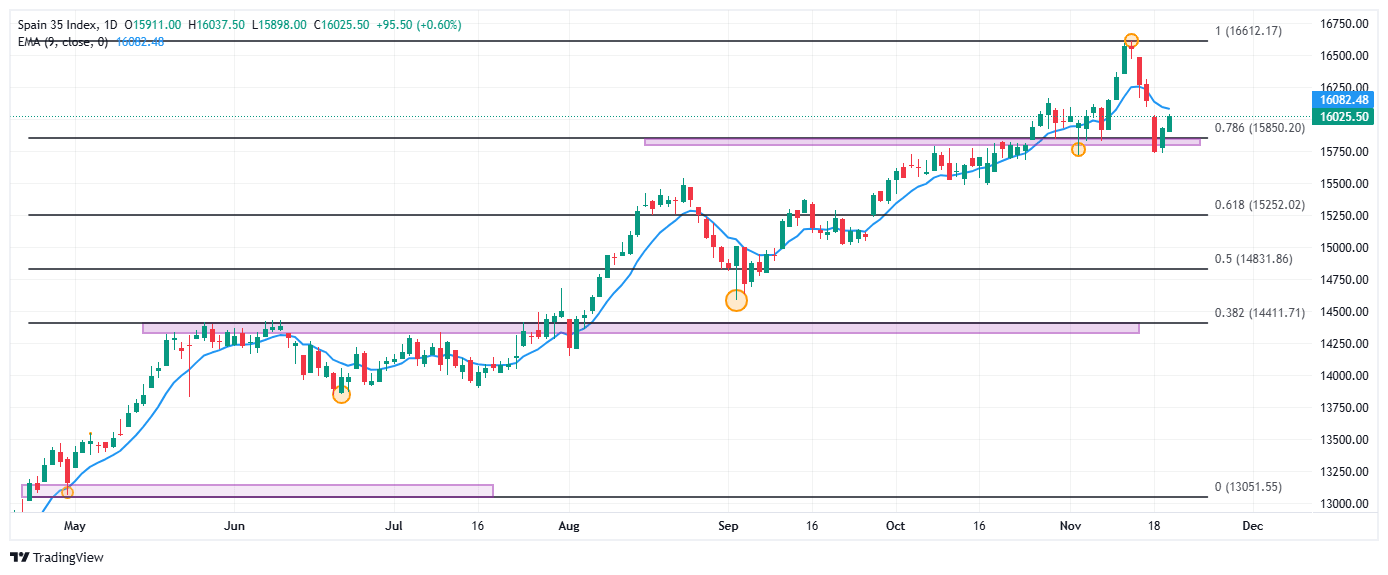Select the 0.382 (14411.71) Fibonacci label
Viewport: 1388px width, 575px height.
pyautogui.click(x=1259, y=313)
